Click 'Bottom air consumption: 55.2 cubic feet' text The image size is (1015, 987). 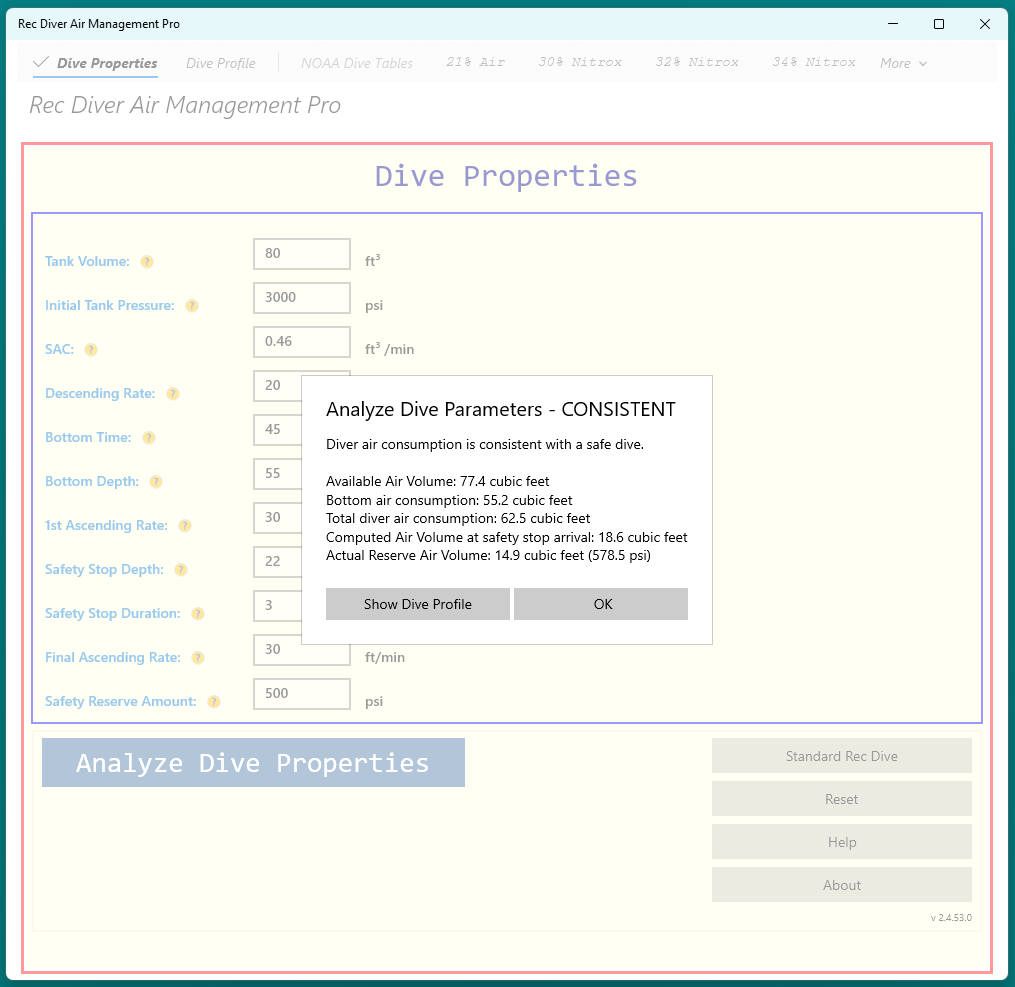pyautogui.click(x=449, y=500)
